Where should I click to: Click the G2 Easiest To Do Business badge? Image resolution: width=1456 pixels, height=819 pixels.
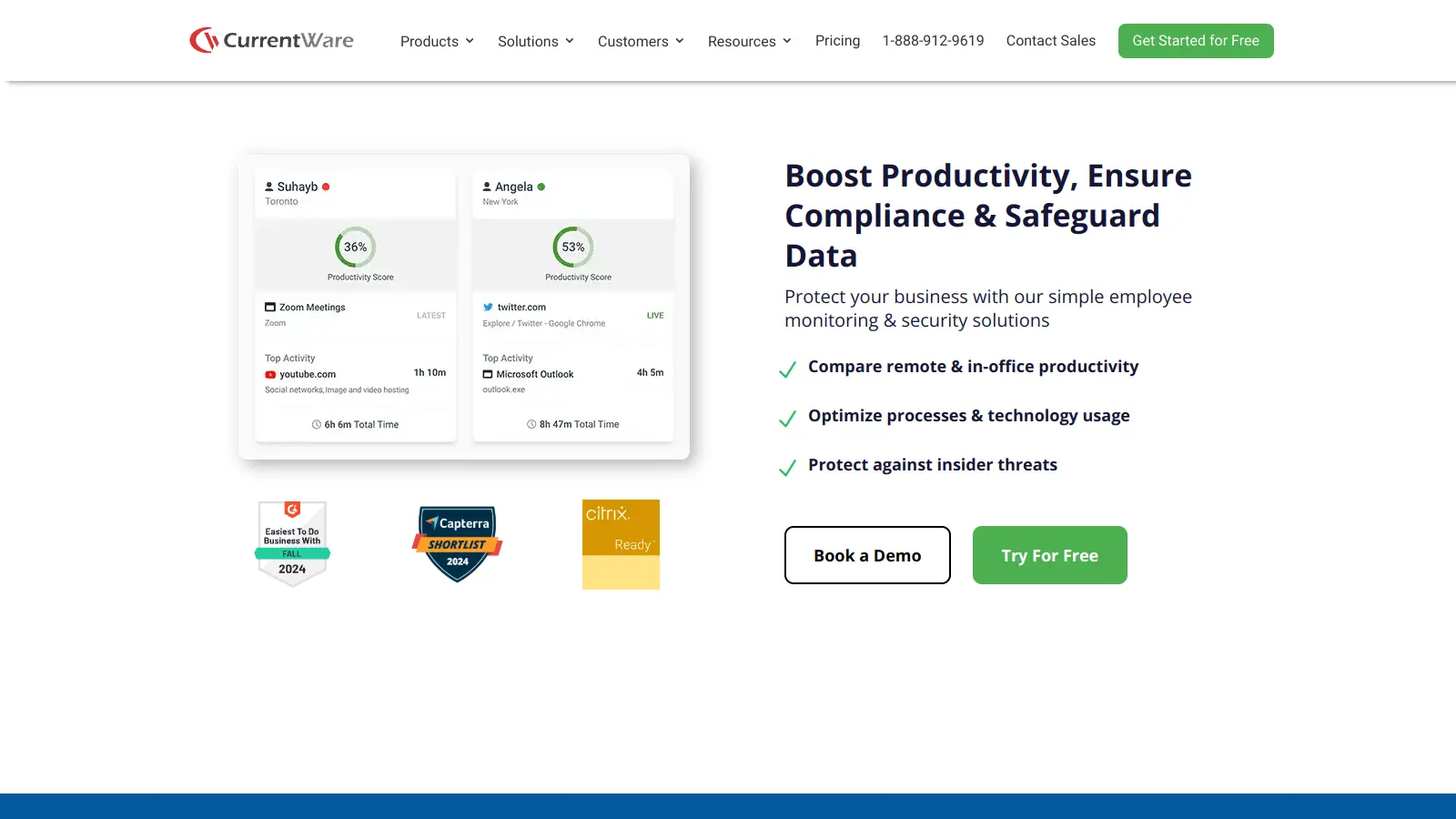[x=292, y=543]
